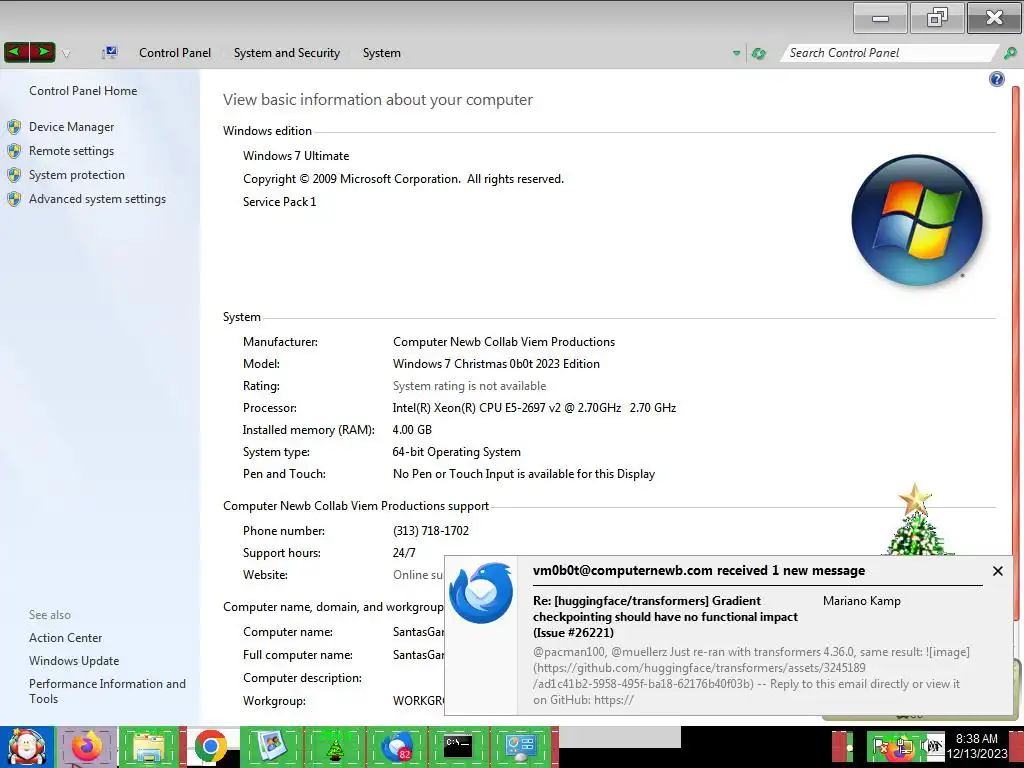Open Performance Information and Tools
The height and width of the screenshot is (768, 1024).
click(x=107, y=691)
